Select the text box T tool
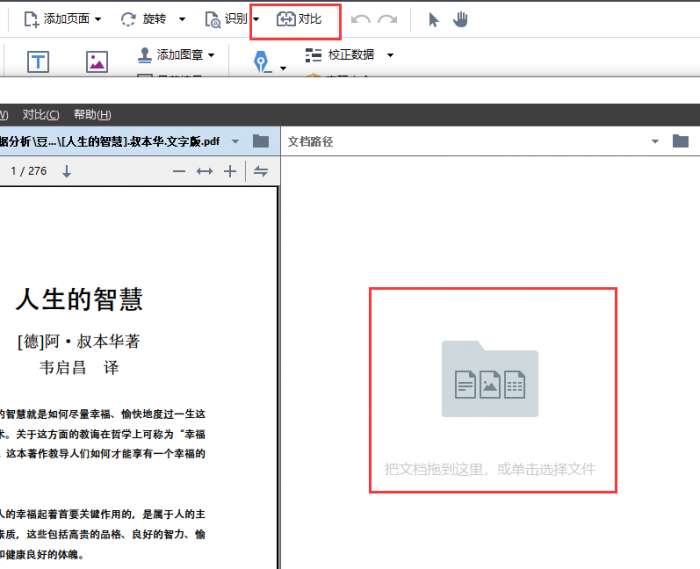 tap(38, 62)
